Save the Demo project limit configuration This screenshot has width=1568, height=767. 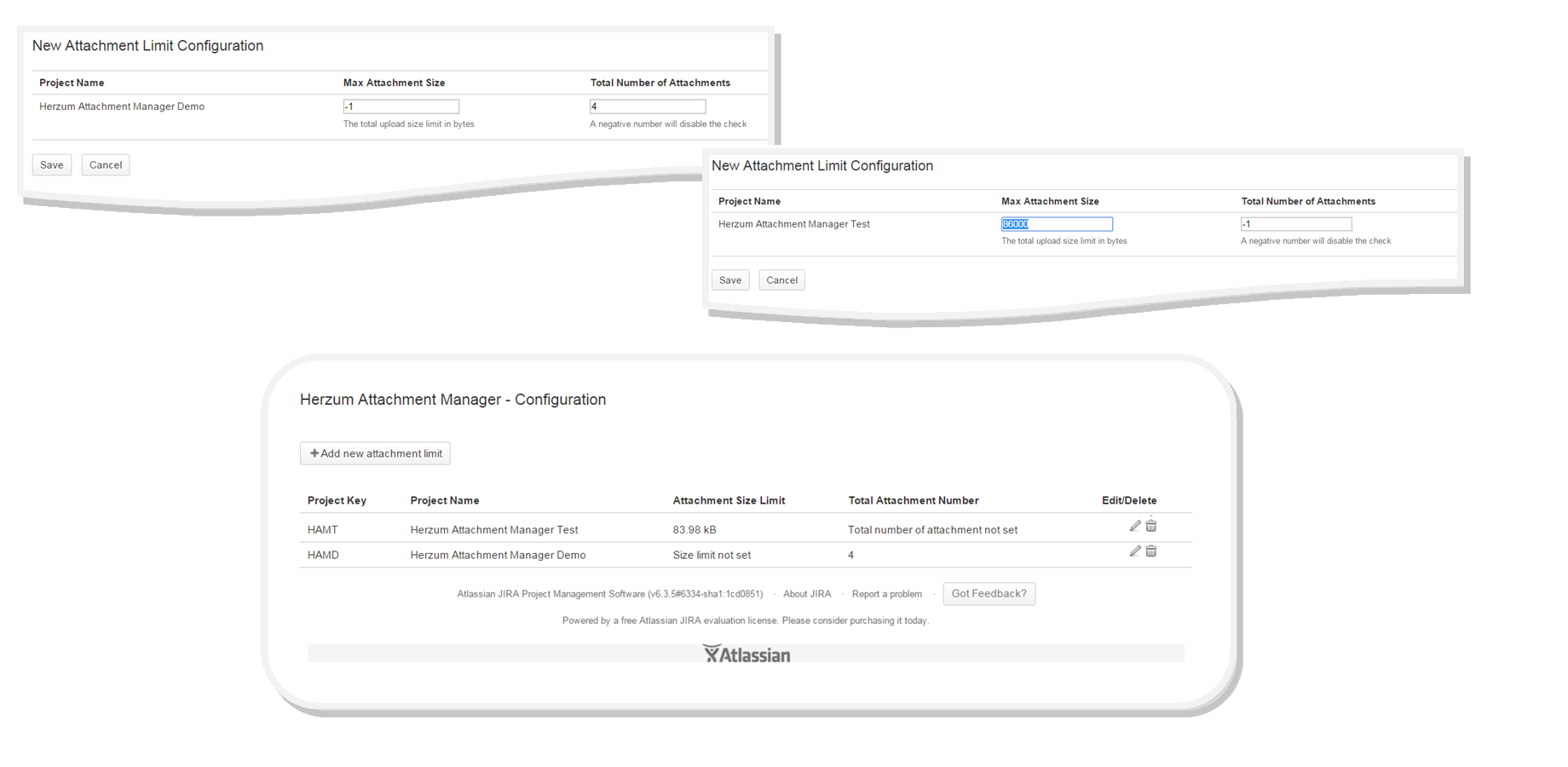pyautogui.click(x=52, y=164)
